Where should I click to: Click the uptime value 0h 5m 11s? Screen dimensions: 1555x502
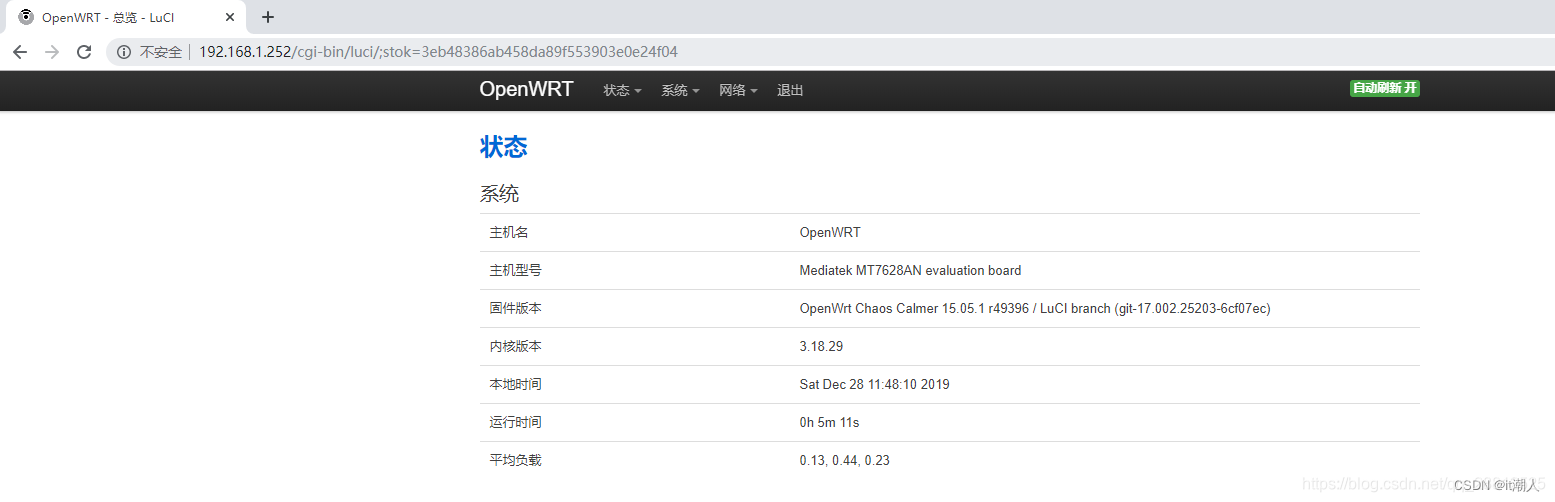(x=829, y=422)
